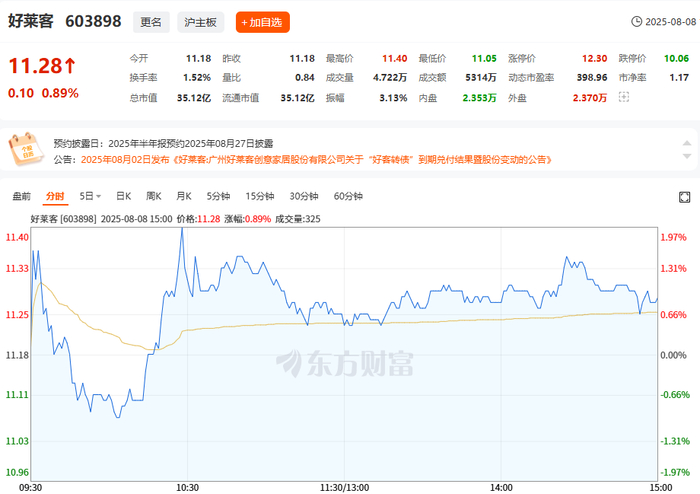Screen dimensions: 700x494
Task: Click the 总市值 value 35.12亿
Action: 194,98
